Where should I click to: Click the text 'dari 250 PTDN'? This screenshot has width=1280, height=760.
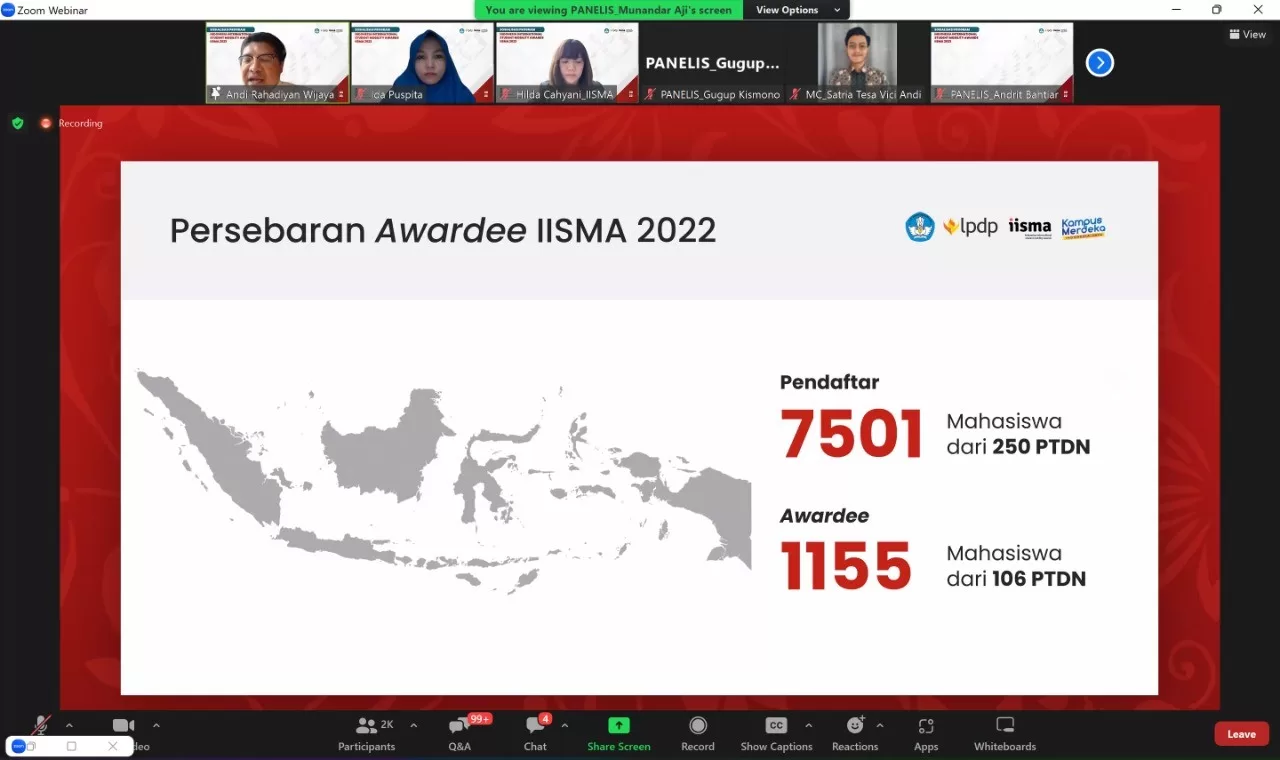coord(1018,447)
